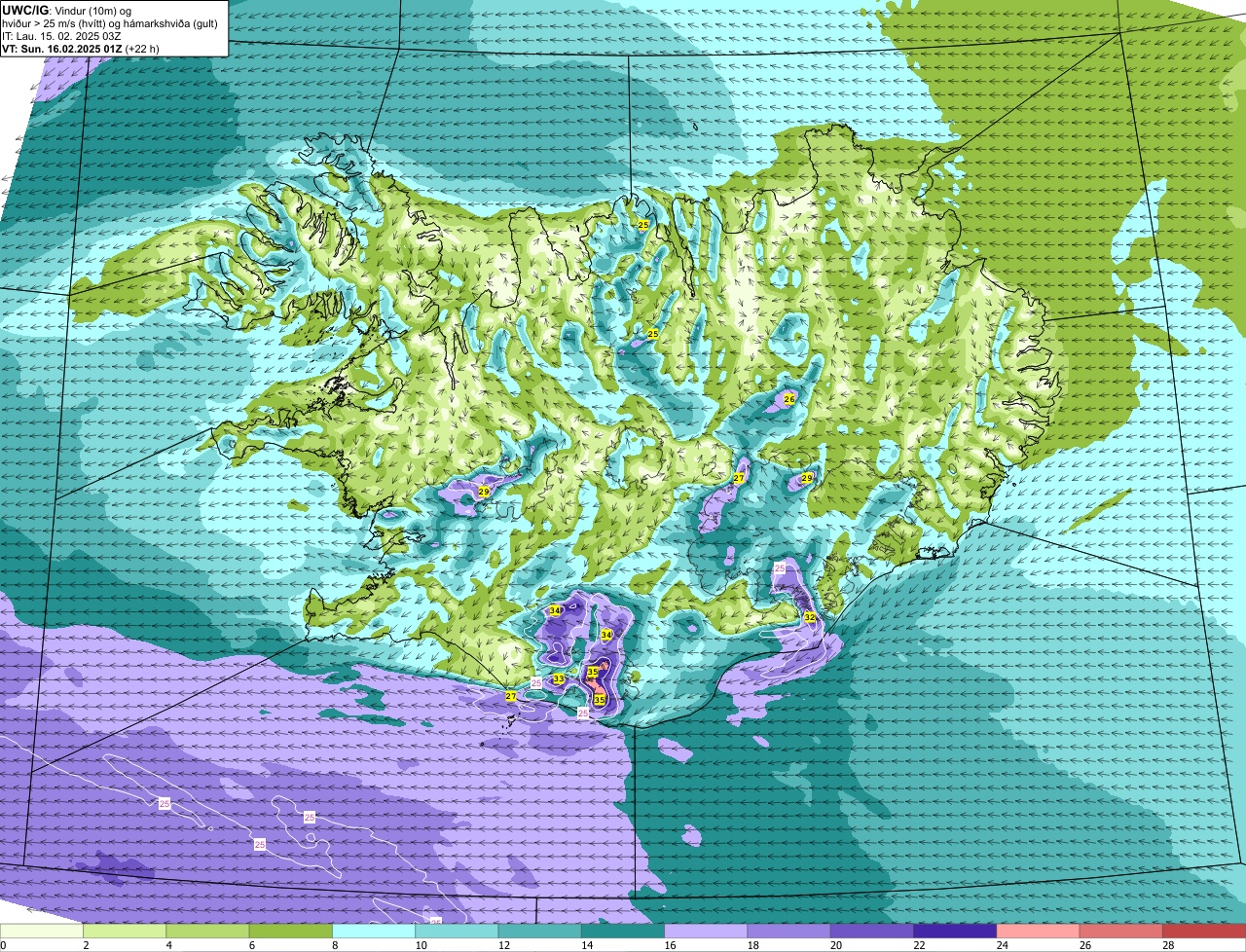
Task: Click the yellow gust label '32' on map
Action: point(809,617)
